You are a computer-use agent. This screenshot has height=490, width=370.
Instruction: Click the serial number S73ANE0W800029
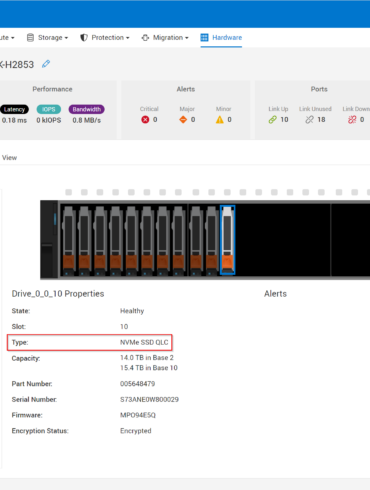(149, 399)
